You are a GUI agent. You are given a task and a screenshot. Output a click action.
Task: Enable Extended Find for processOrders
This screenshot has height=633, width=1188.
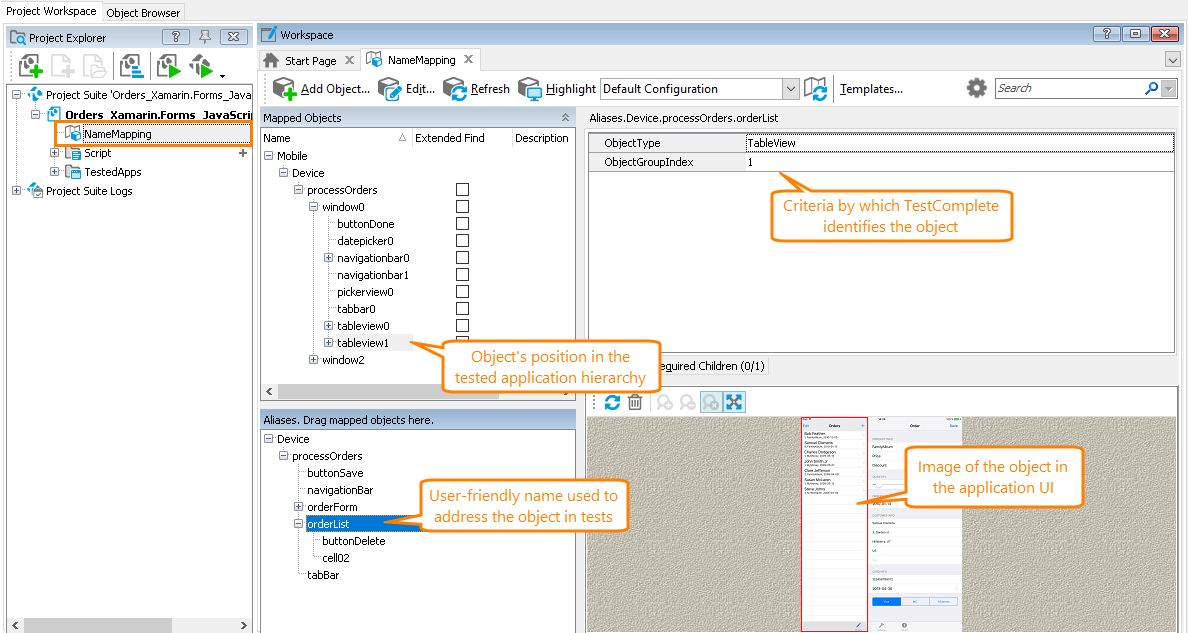[x=461, y=189]
